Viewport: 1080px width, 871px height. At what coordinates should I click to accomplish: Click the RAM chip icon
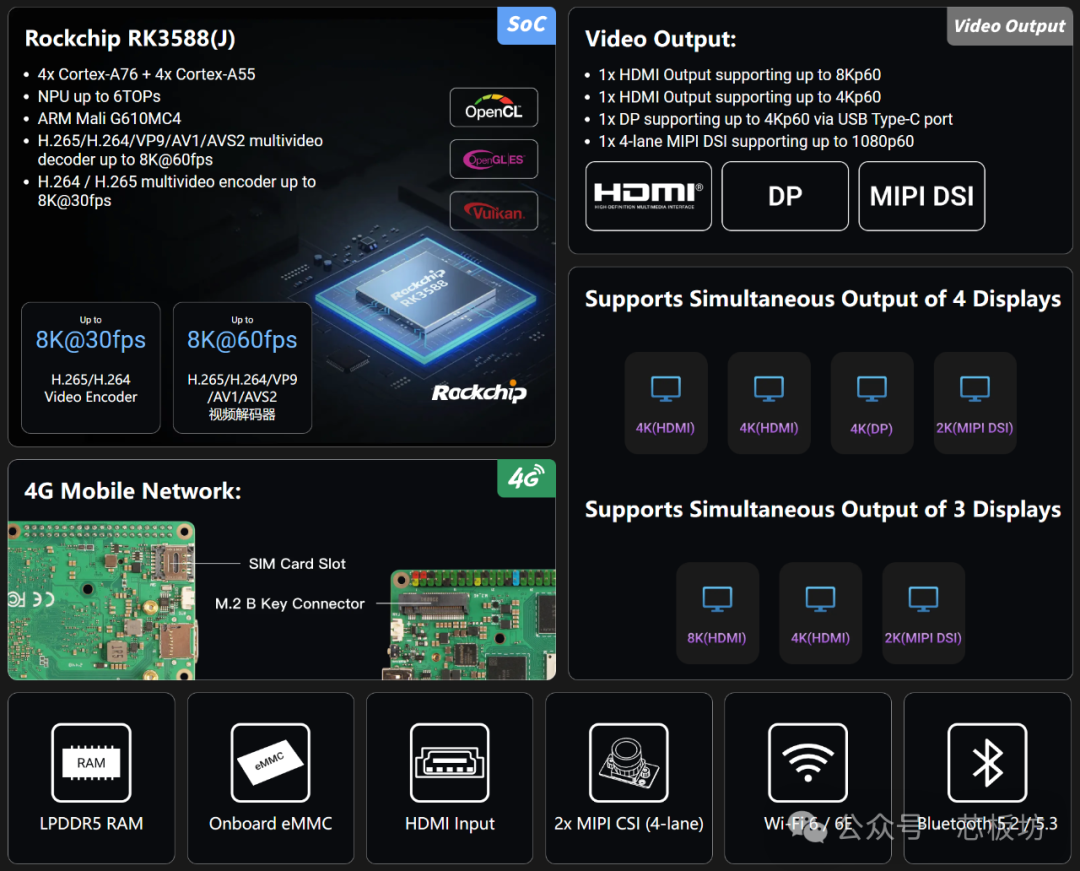92,763
